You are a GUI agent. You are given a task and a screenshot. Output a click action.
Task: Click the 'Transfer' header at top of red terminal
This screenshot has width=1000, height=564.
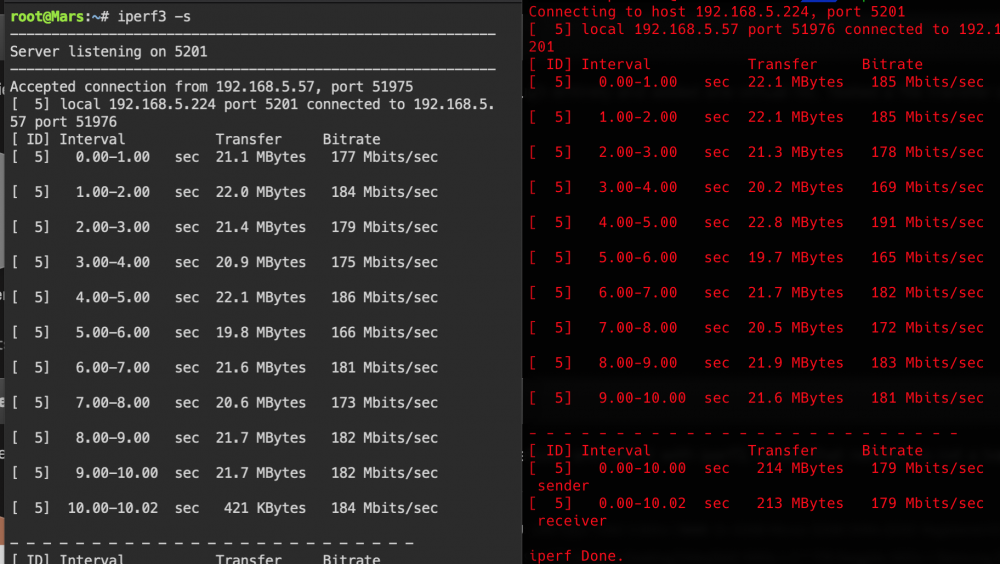[x=782, y=64]
